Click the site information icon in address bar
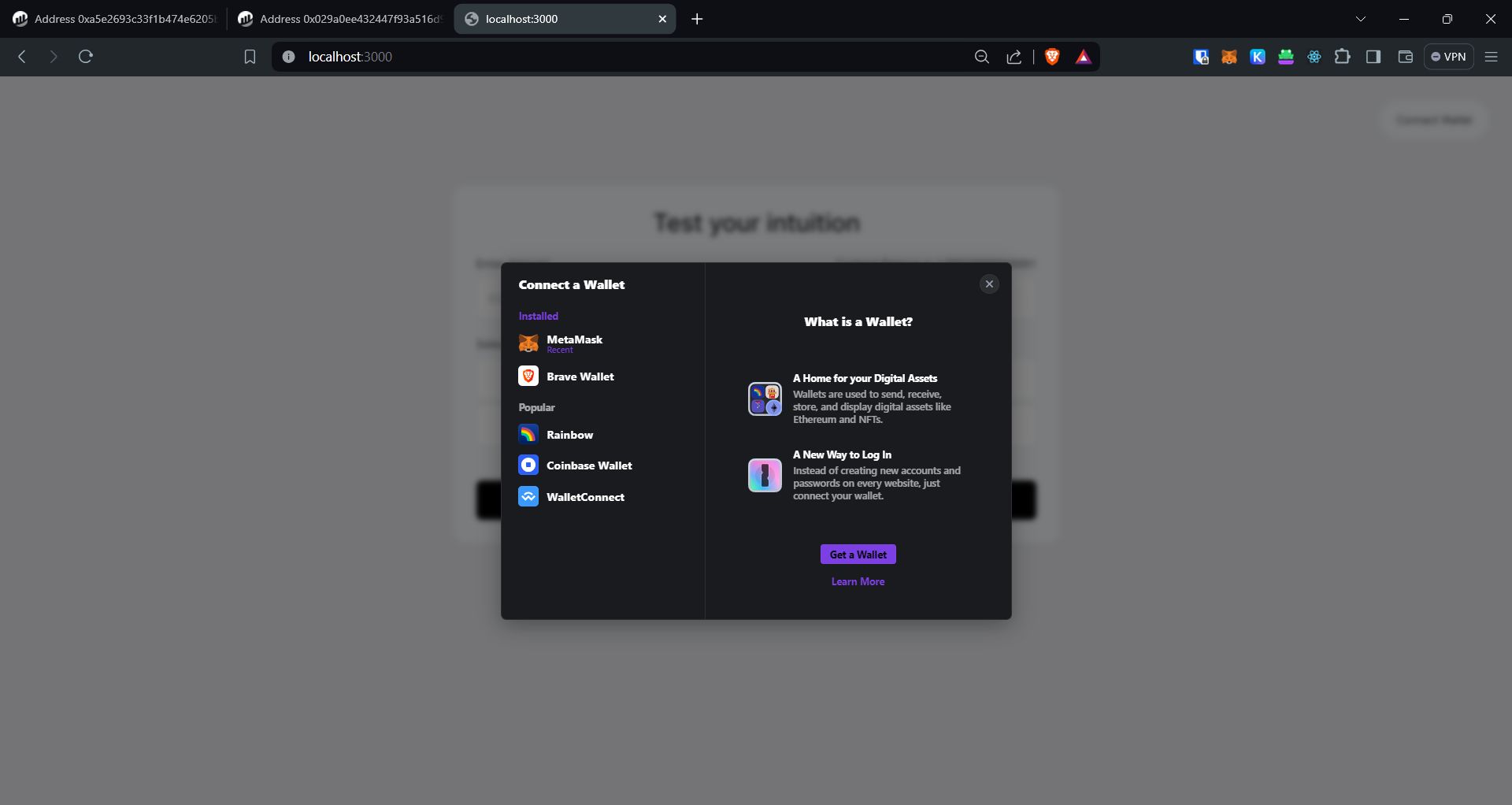The image size is (1512, 805). [x=289, y=57]
